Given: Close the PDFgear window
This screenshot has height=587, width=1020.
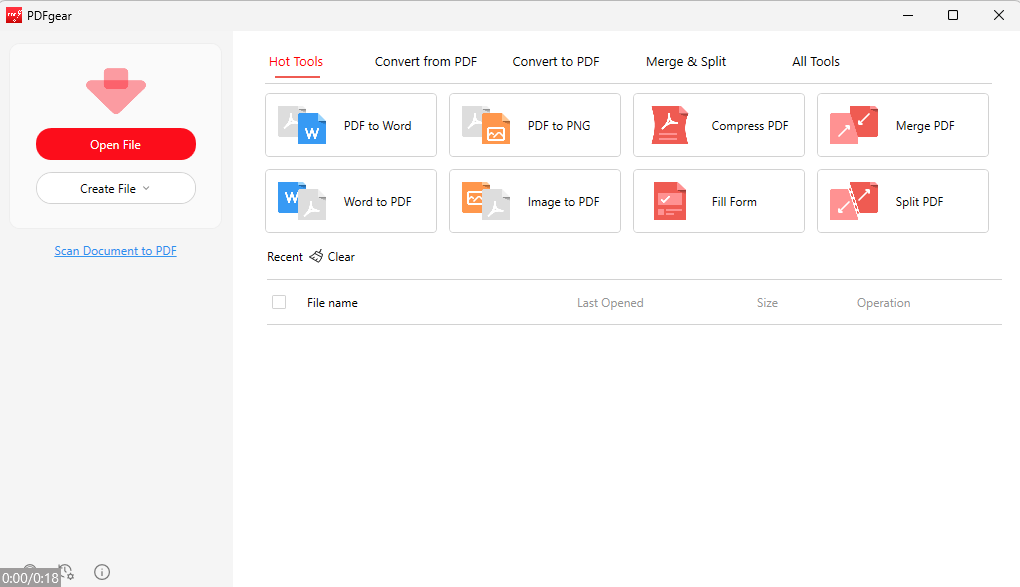Looking at the screenshot, I should pos(999,15).
